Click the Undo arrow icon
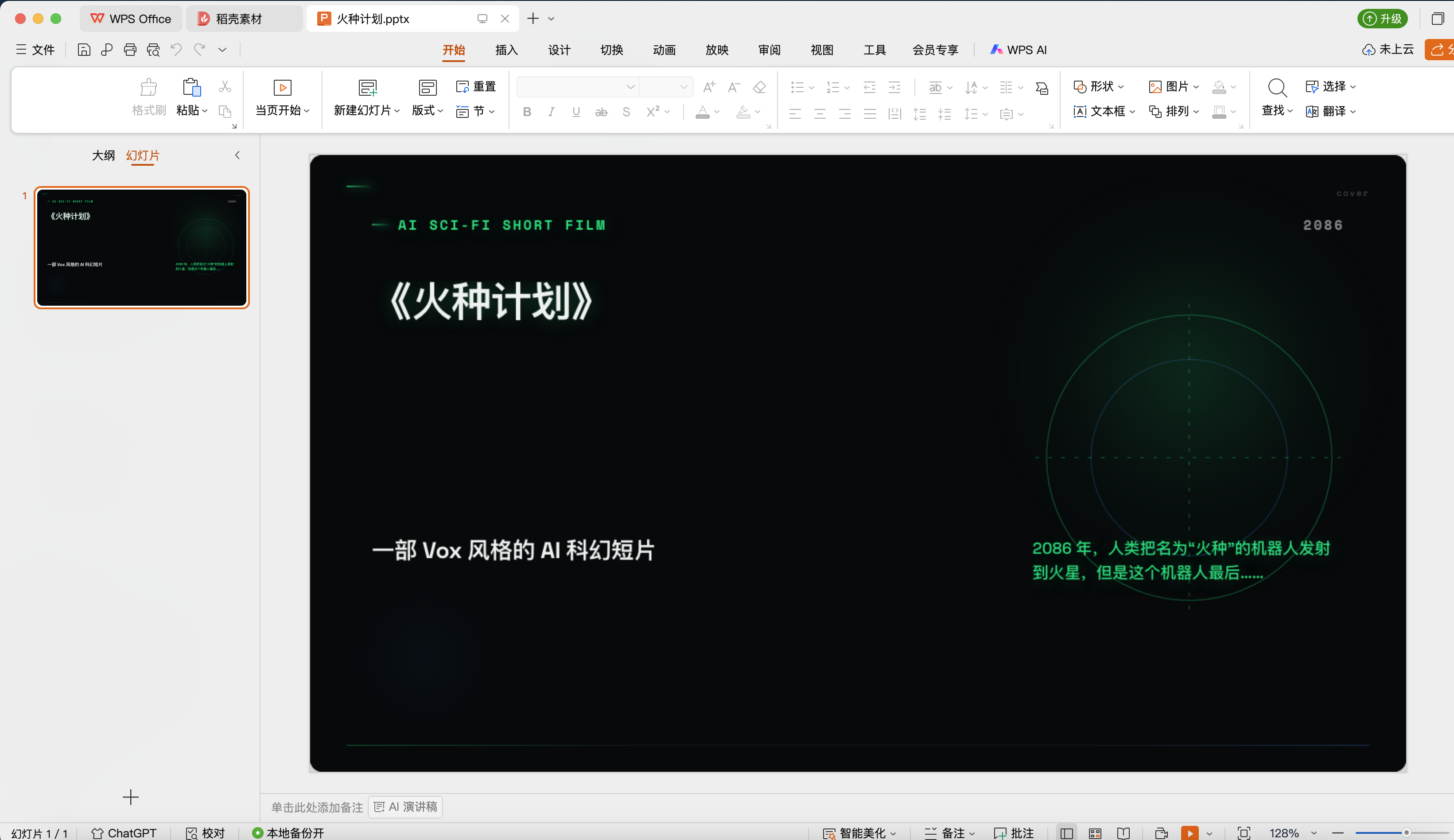This screenshot has width=1454, height=840. (176, 50)
